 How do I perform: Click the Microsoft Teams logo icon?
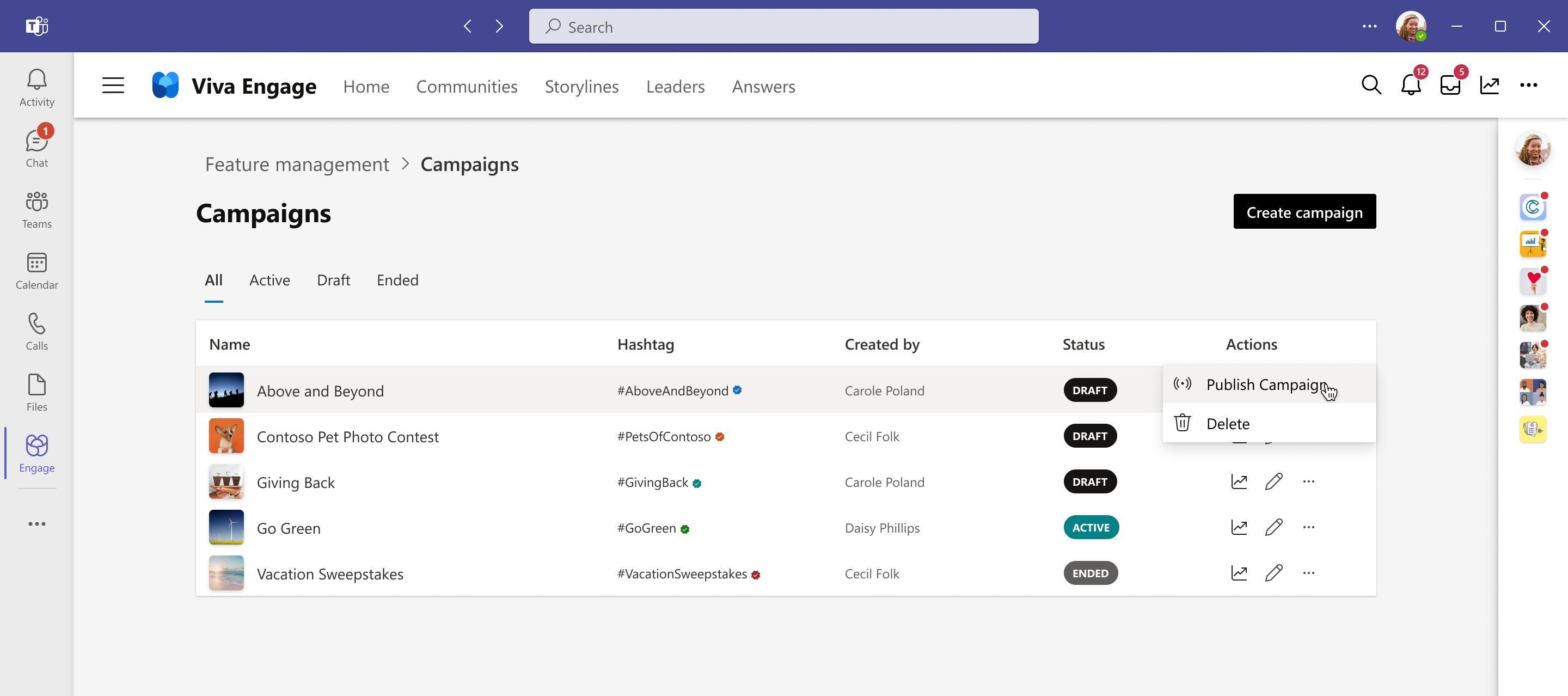[36, 26]
